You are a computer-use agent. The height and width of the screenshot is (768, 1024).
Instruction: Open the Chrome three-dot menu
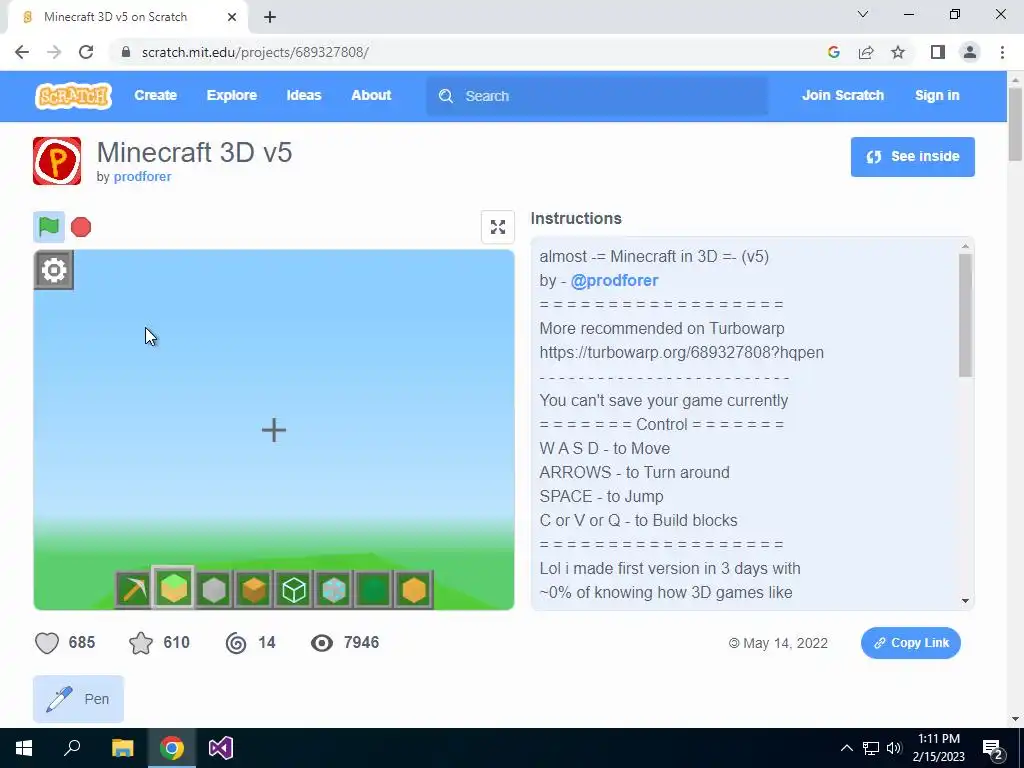tap(1002, 52)
